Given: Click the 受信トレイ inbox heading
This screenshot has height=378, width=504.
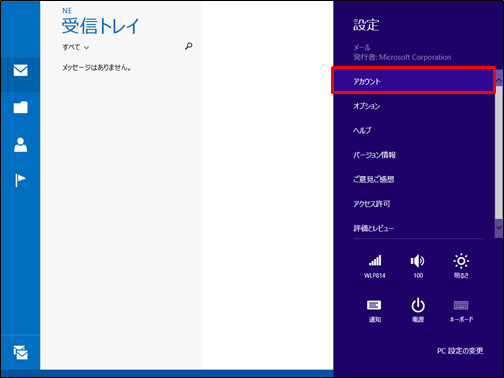Looking at the screenshot, I should (100, 26).
